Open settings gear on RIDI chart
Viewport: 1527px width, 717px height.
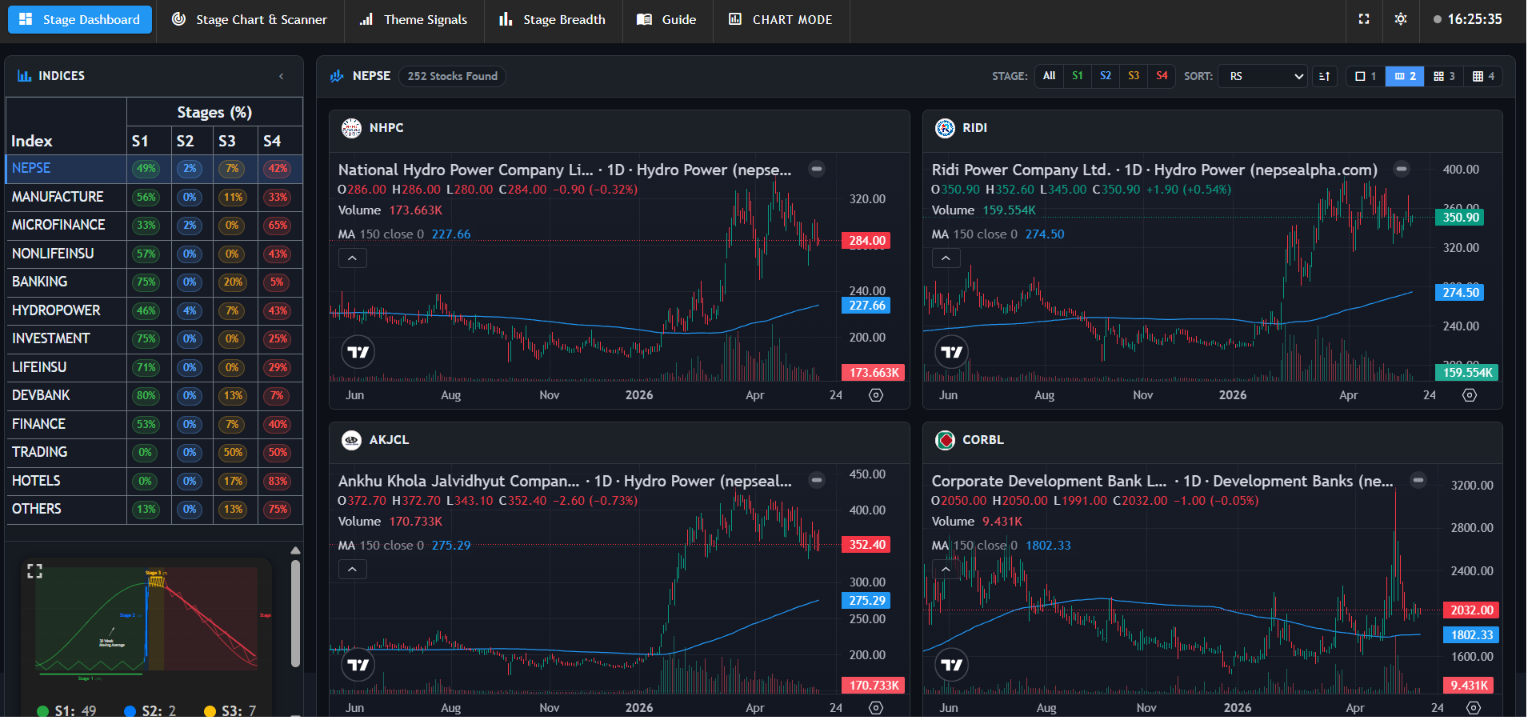(x=1469, y=395)
